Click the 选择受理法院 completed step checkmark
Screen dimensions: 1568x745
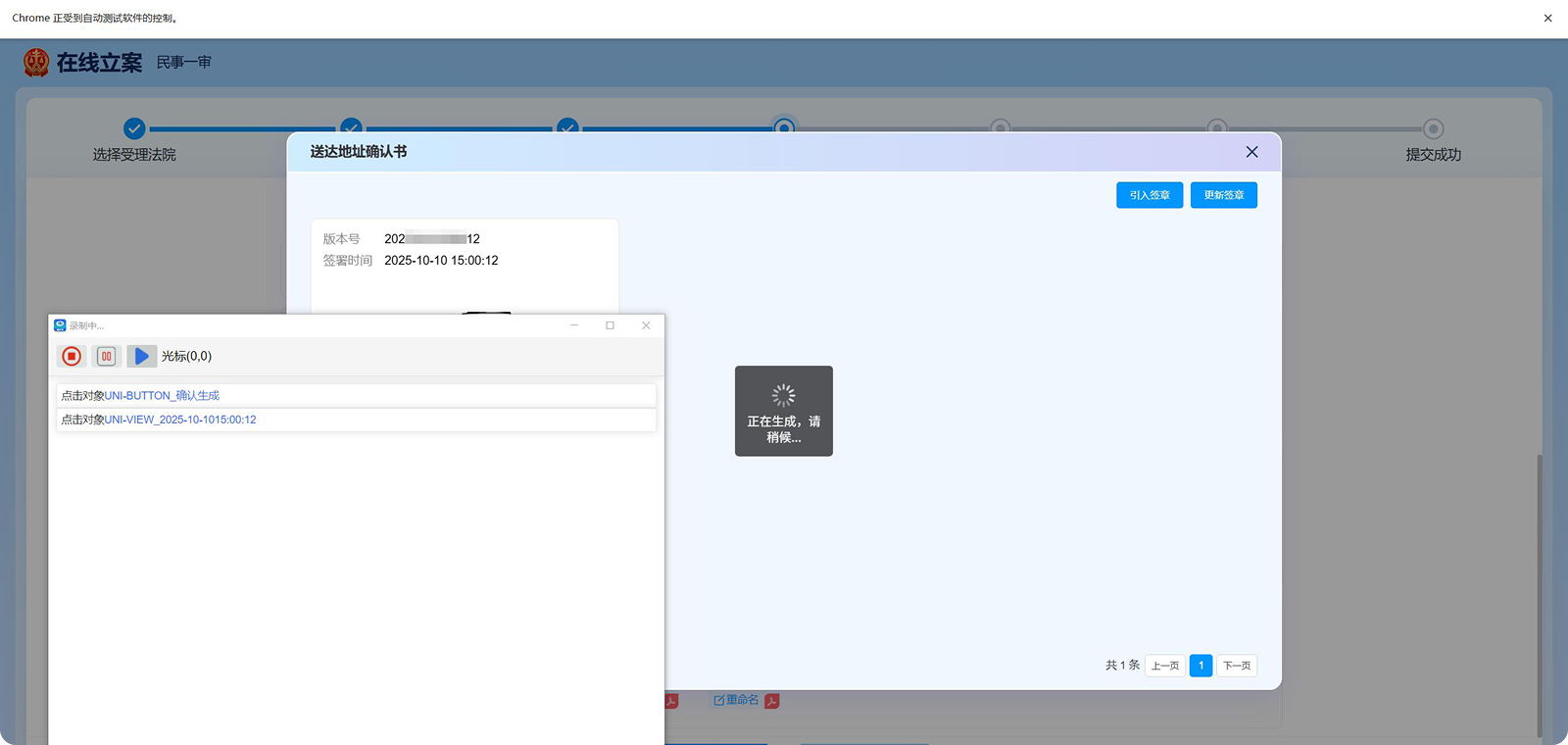134,128
